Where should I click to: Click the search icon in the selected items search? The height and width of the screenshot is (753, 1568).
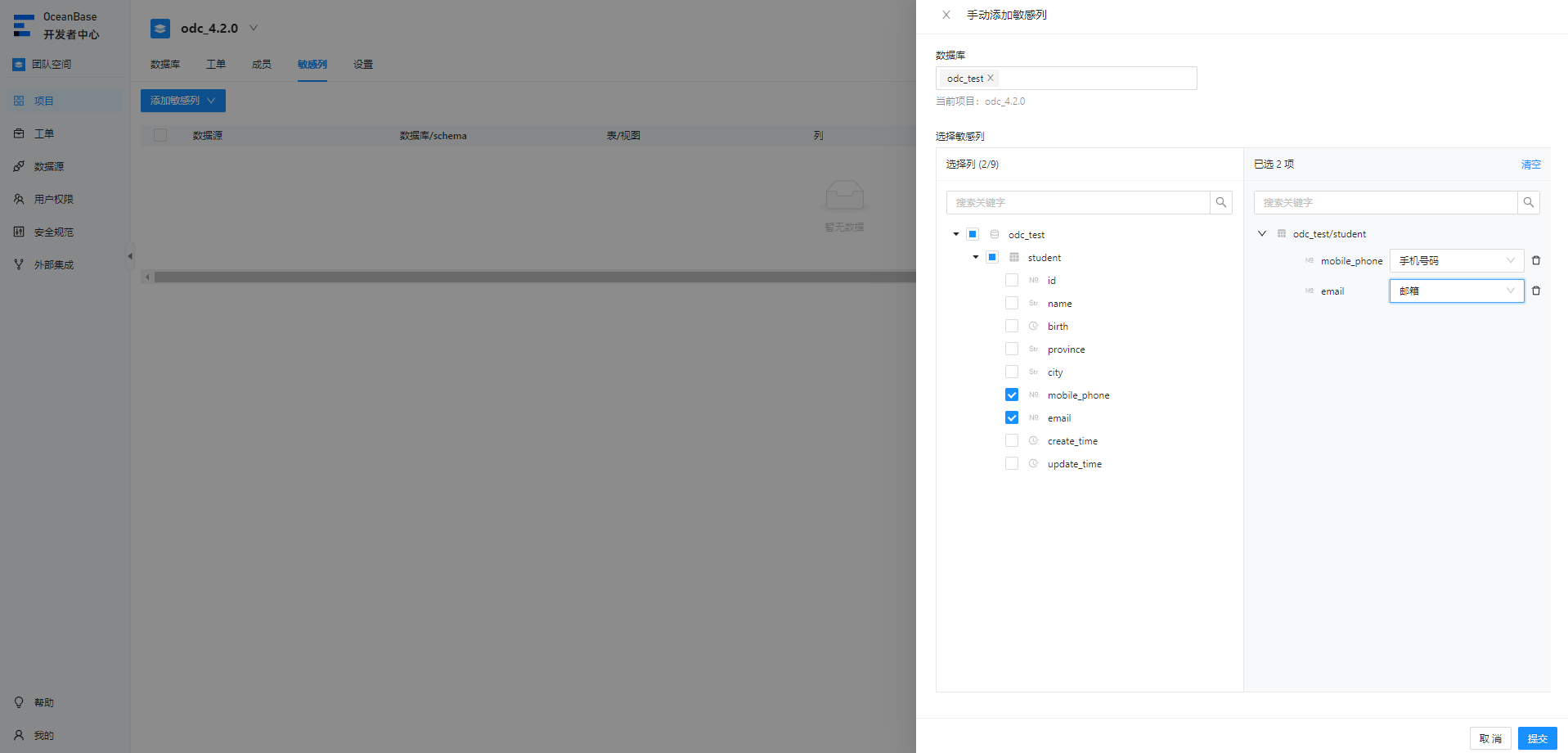(x=1529, y=202)
